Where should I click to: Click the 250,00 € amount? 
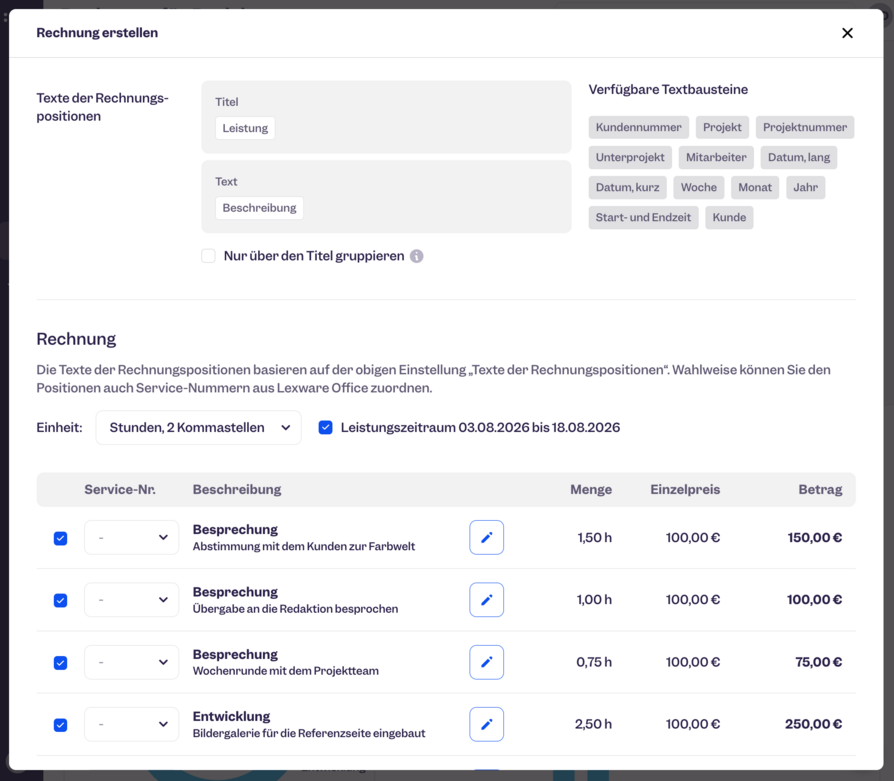[814, 724]
